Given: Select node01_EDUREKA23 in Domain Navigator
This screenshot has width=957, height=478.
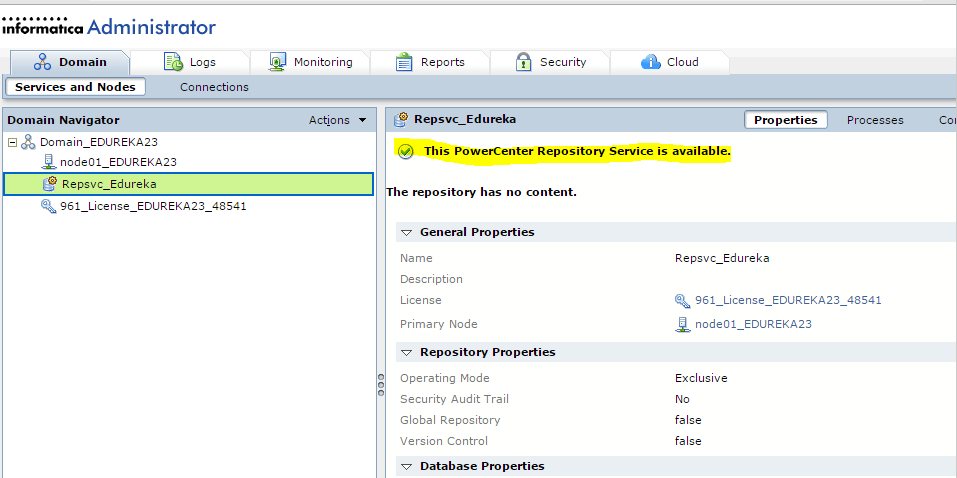Looking at the screenshot, I should pyautogui.click(x=118, y=162).
